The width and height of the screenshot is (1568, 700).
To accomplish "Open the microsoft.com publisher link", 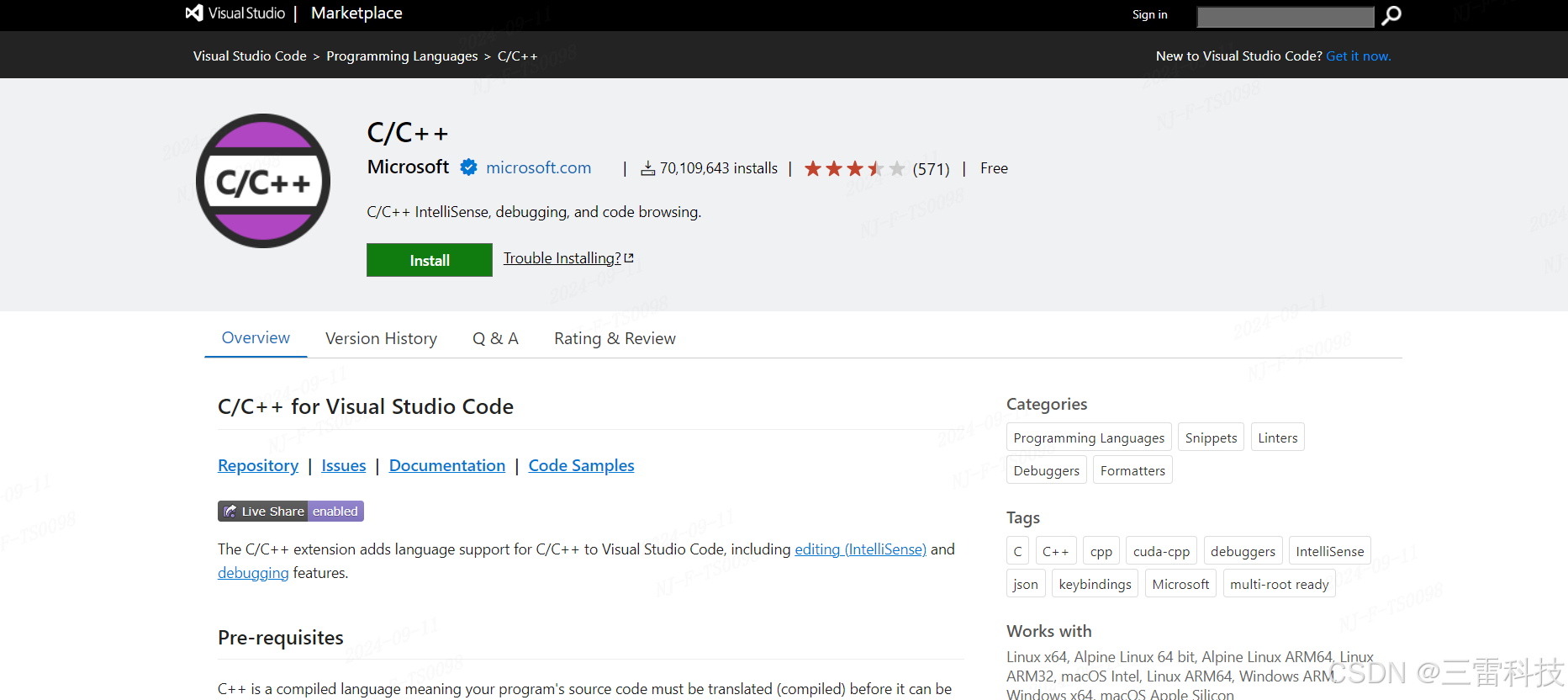I will tap(538, 167).
